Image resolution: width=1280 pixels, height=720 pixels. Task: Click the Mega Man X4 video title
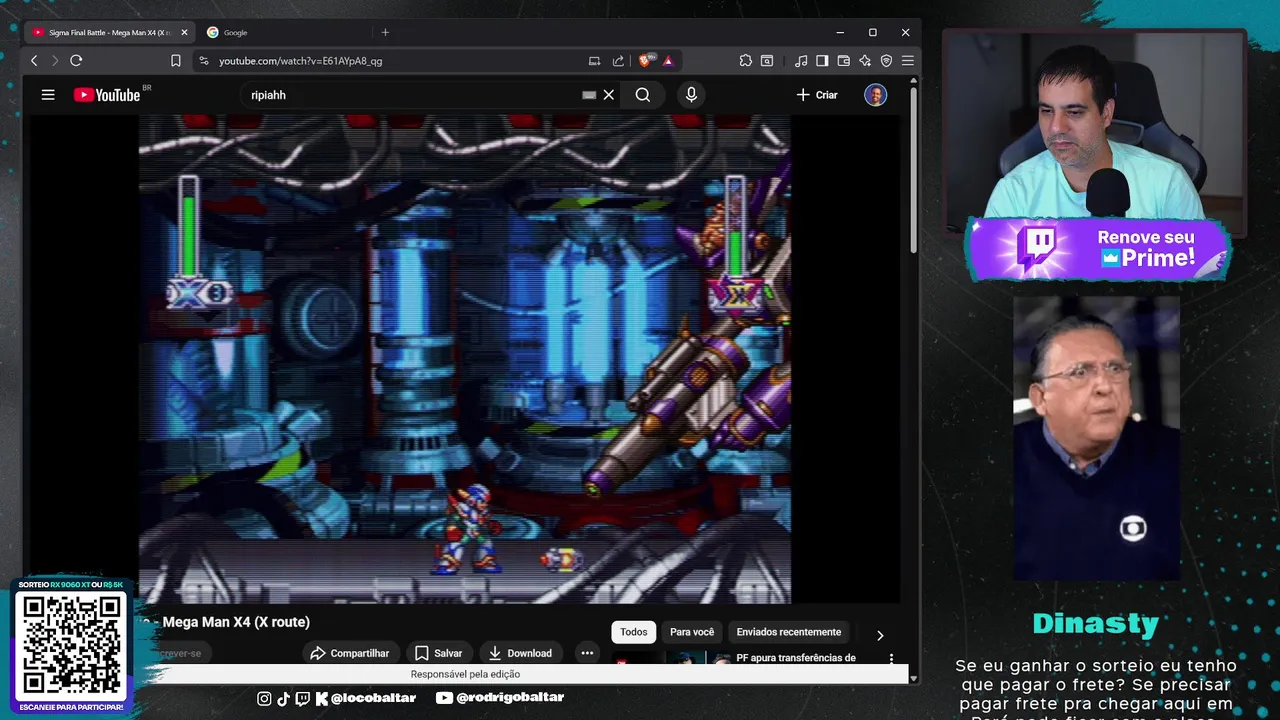click(236, 622)
